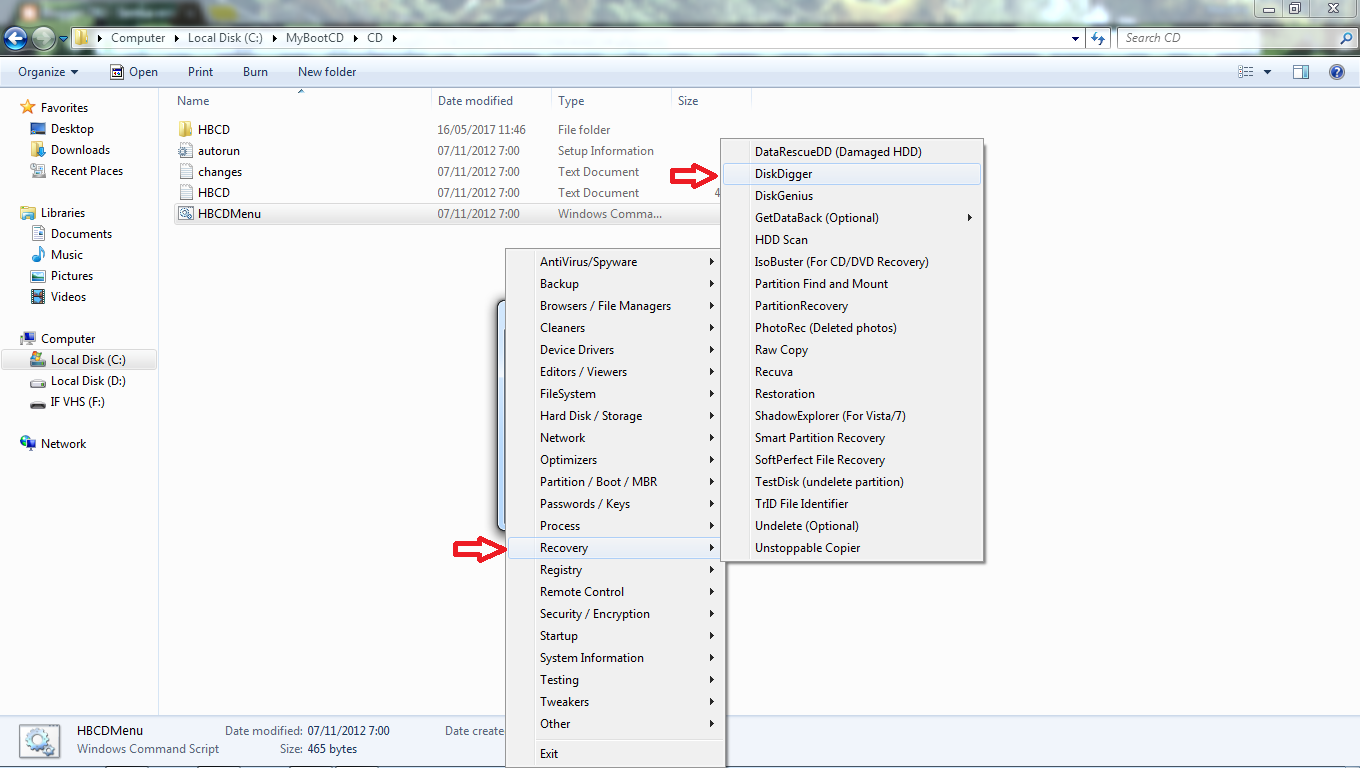
Task: Click the Search CD input field
Action: 1228,38
